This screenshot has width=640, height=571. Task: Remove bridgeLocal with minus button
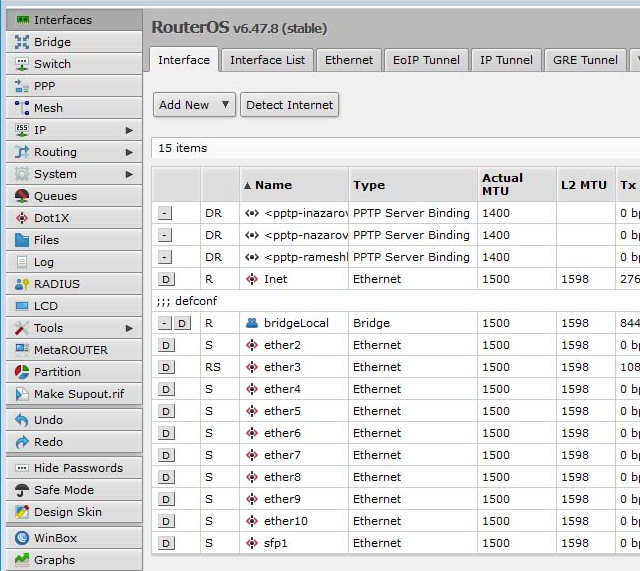point(164,324)
